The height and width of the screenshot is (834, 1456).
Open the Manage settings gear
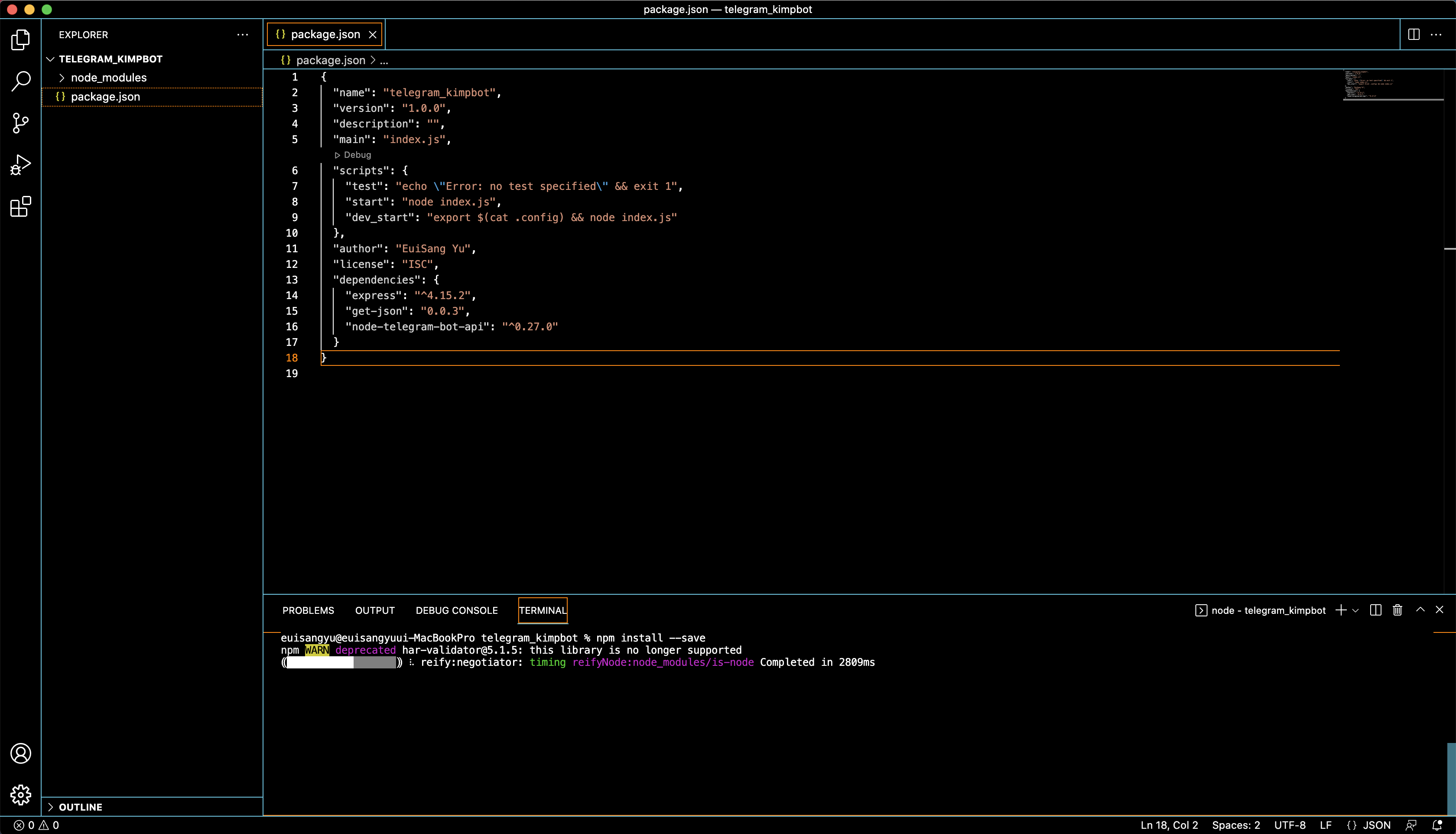tap(21, 795)
